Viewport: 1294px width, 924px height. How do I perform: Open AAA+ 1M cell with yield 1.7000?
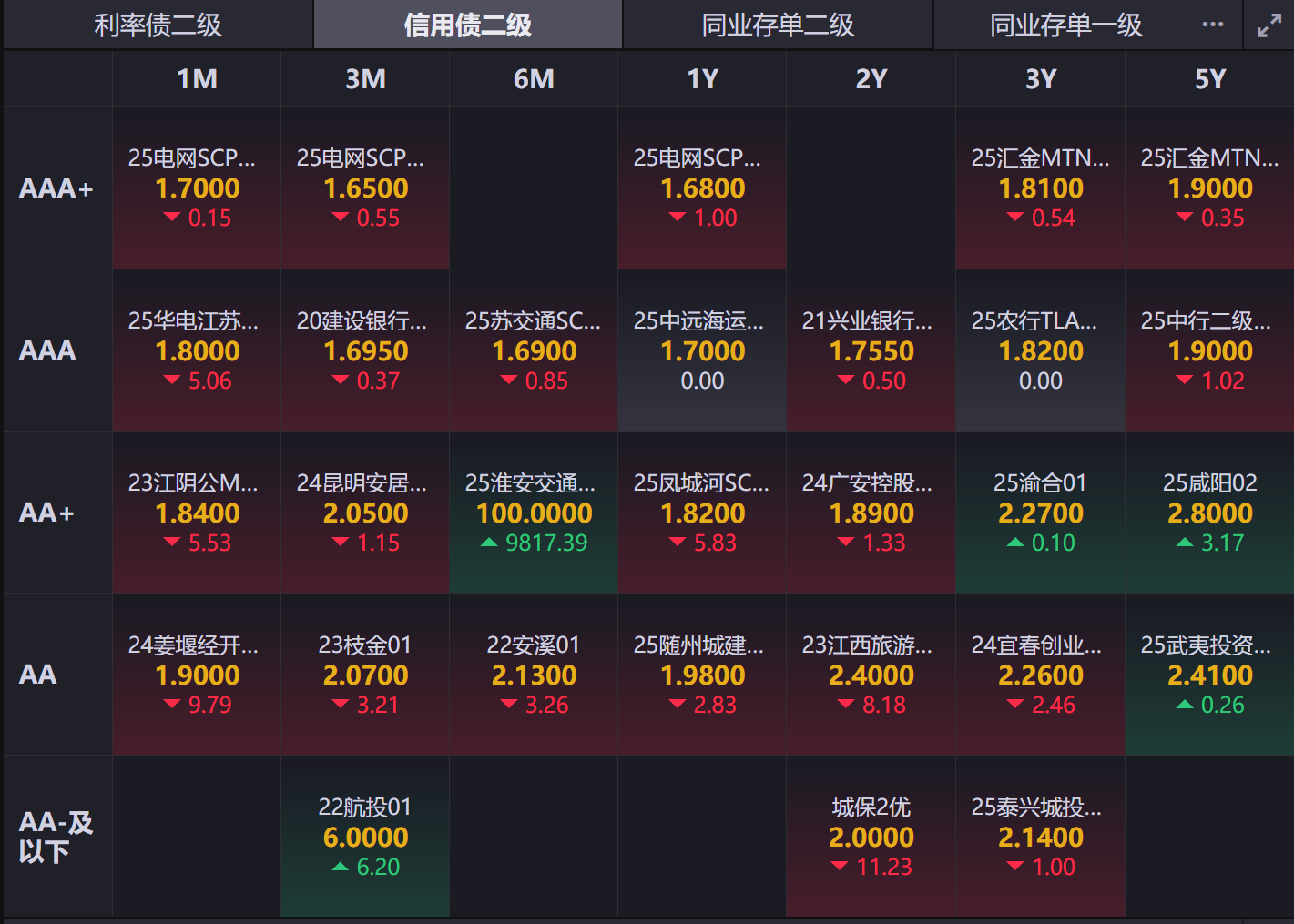[197, 188]
